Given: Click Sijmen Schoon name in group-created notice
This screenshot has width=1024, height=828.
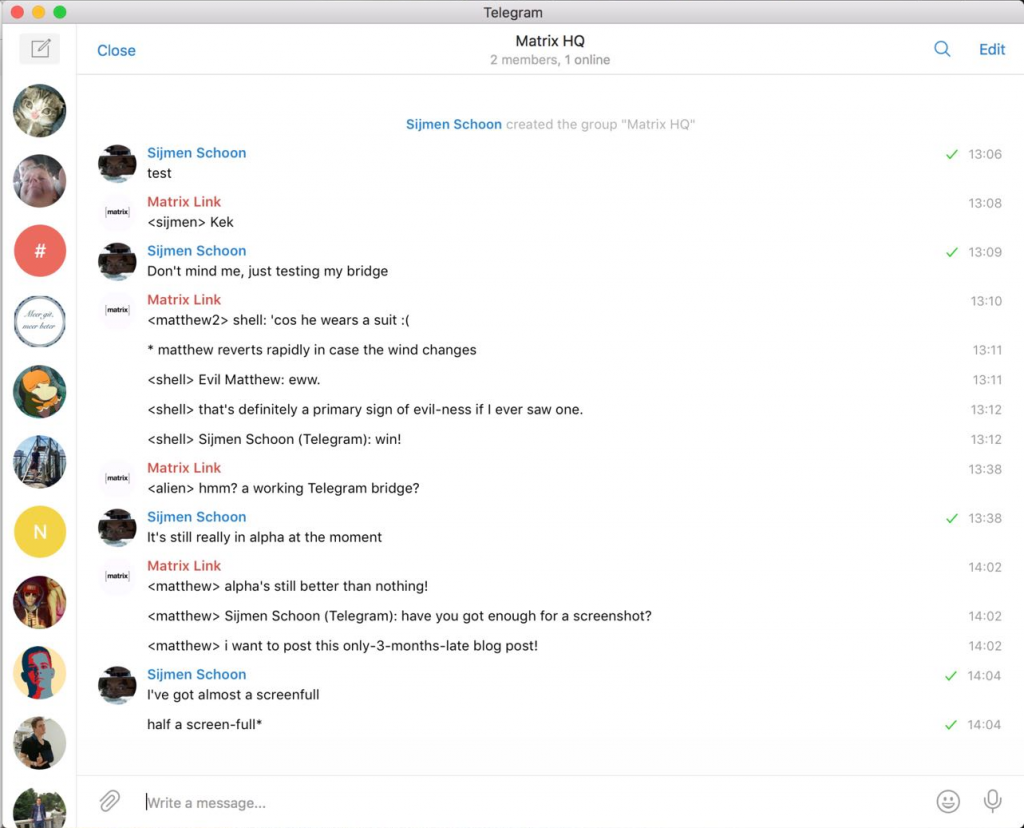Looking at the screenshot, I should pos(454,124).
